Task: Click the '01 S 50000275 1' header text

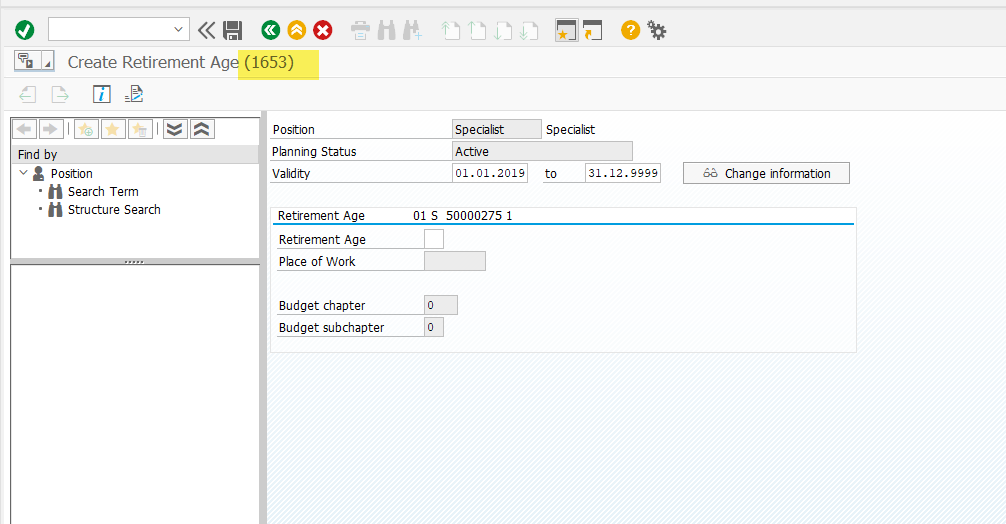Action: [x=463, y=216]
